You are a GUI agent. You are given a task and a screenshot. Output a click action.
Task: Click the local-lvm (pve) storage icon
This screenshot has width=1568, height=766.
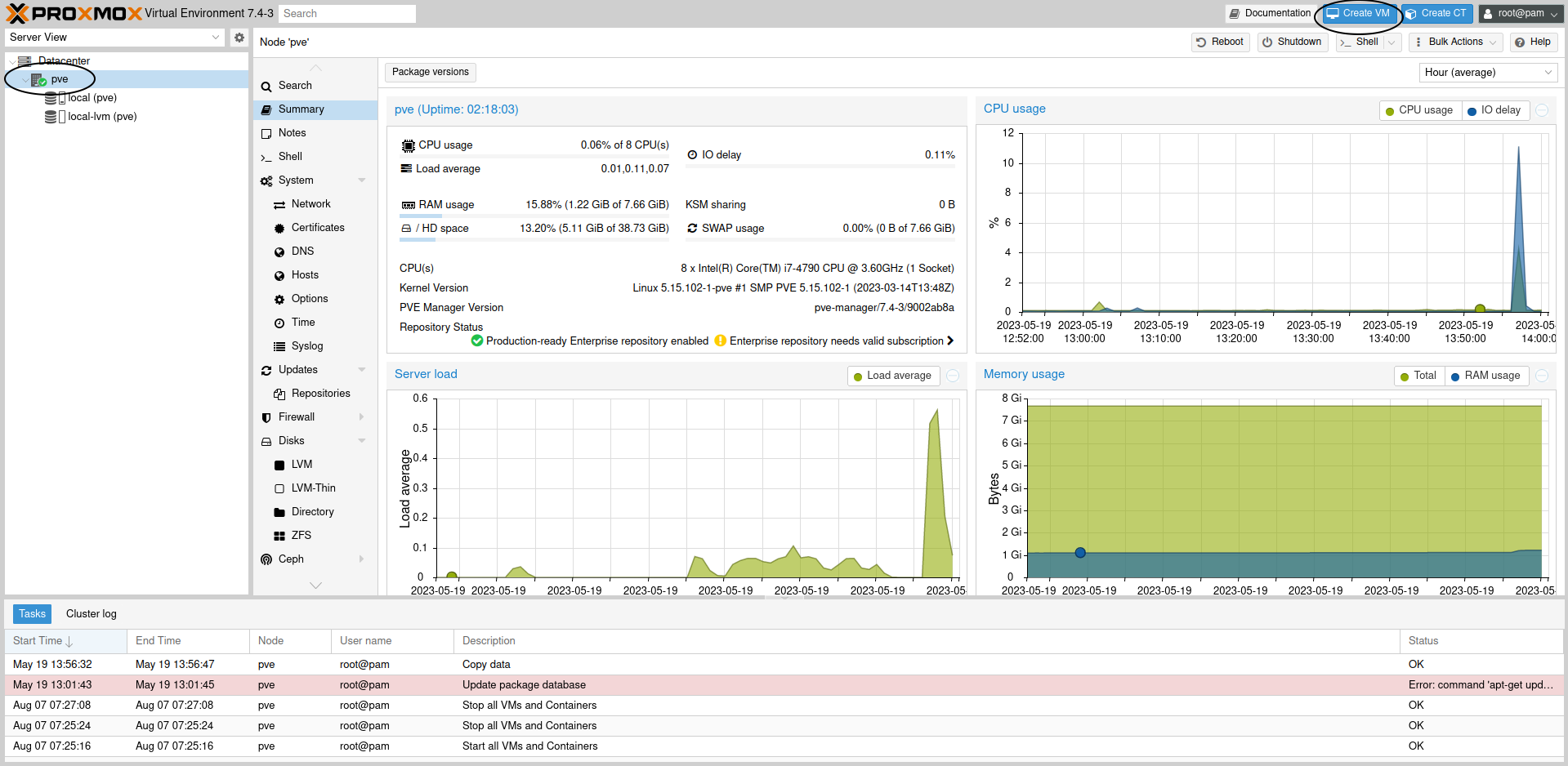55,117
